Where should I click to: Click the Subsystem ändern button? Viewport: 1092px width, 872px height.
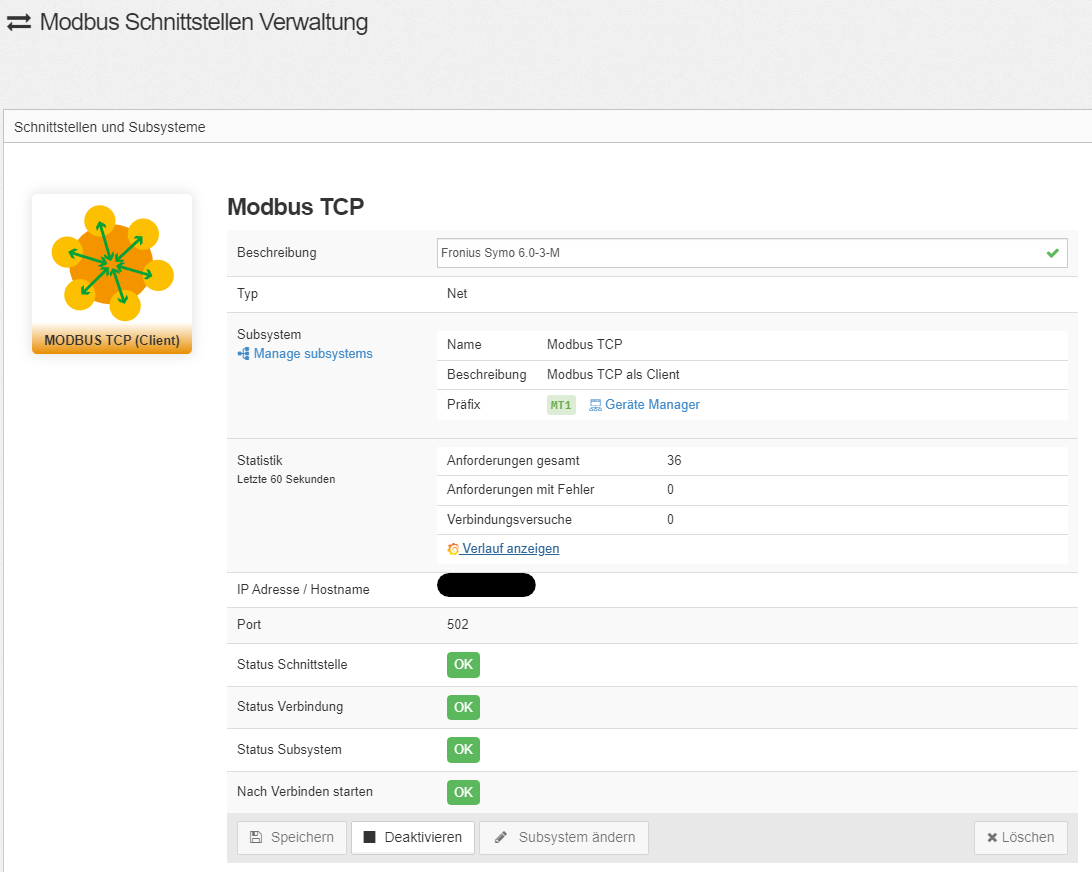point(564,838)
